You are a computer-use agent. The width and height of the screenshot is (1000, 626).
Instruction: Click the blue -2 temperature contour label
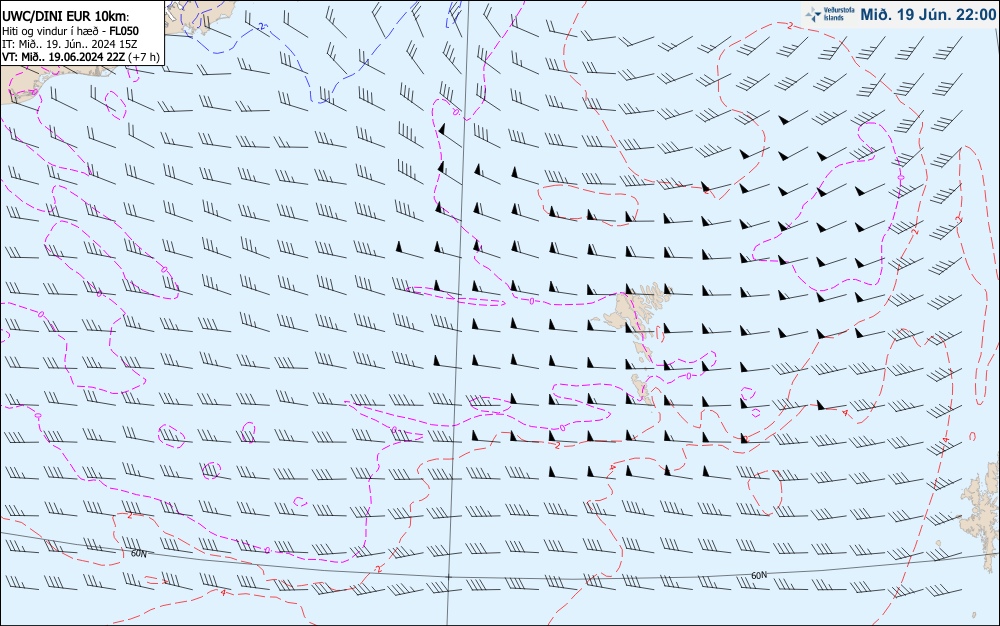(x=262, y=27)
